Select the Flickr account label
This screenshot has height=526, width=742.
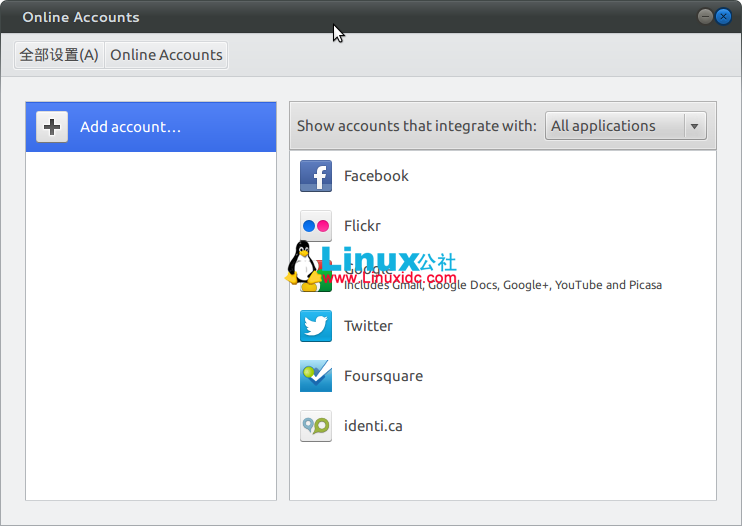pyautogui.click(x=362, y=226)
